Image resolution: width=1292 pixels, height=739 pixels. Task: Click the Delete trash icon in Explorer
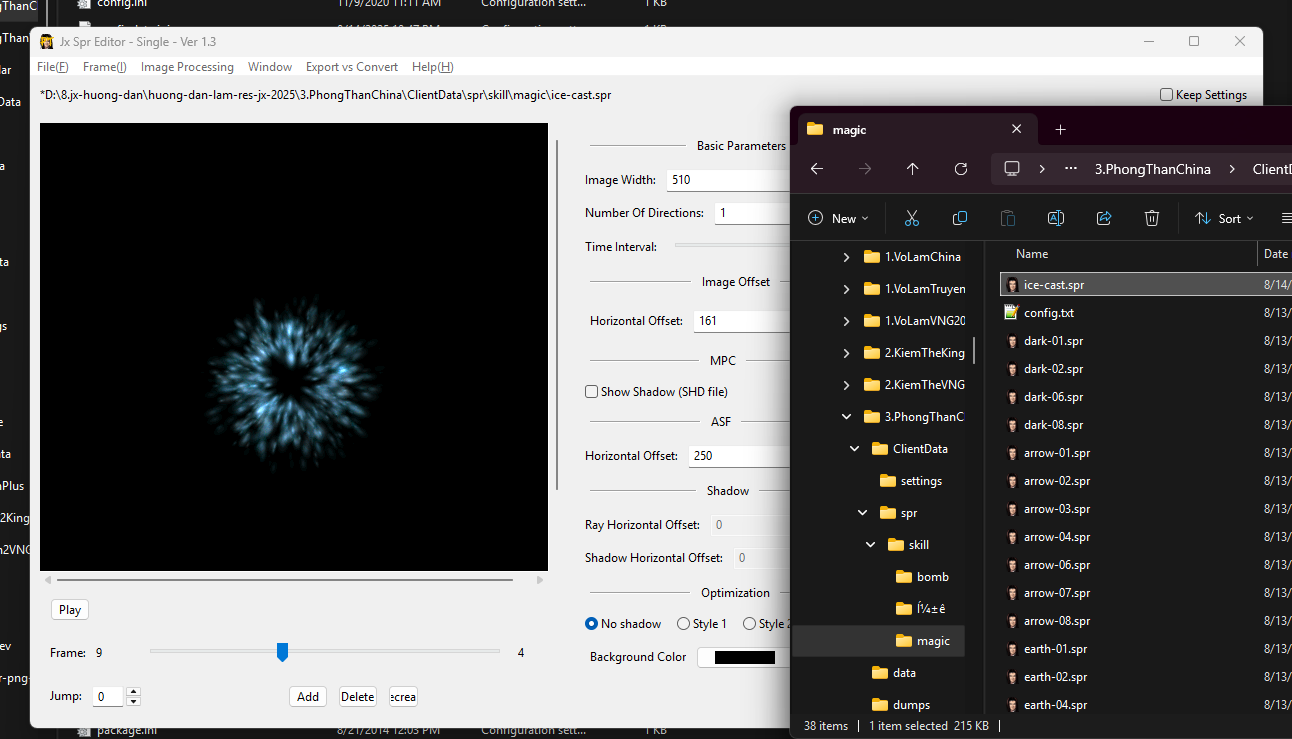pos(1152,218)
